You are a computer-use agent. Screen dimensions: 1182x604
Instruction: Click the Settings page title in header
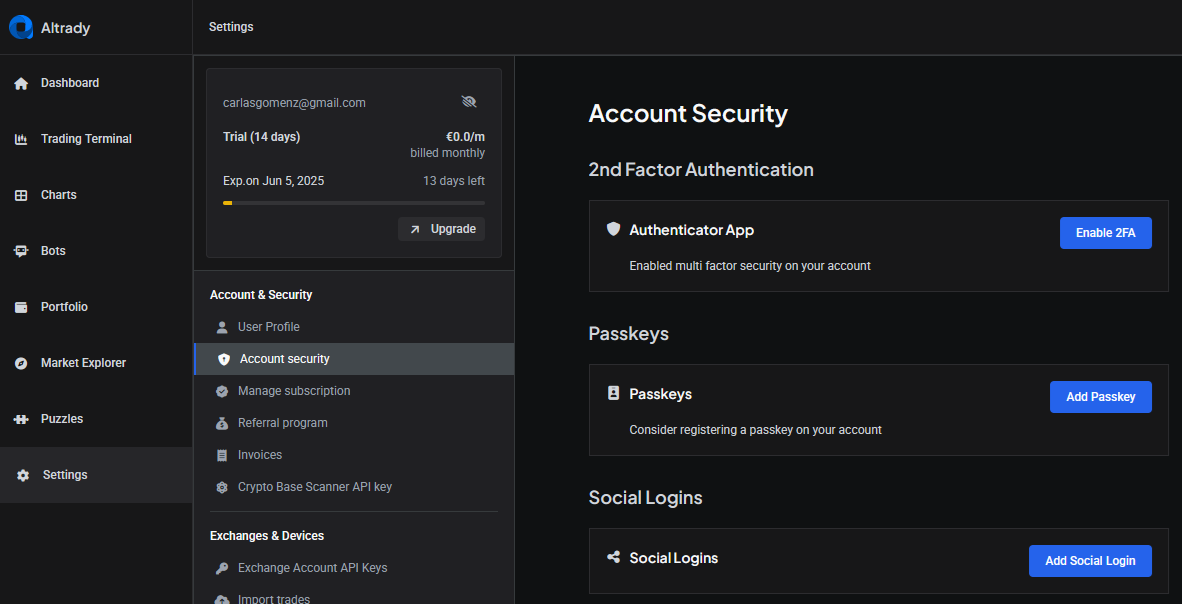(x=231, y=27)
